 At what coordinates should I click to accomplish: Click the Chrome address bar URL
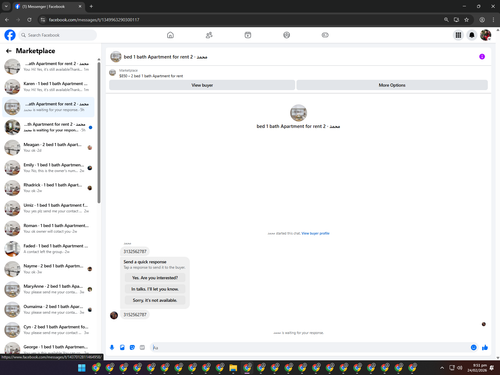pyautogui.click(x=94, y=20)
